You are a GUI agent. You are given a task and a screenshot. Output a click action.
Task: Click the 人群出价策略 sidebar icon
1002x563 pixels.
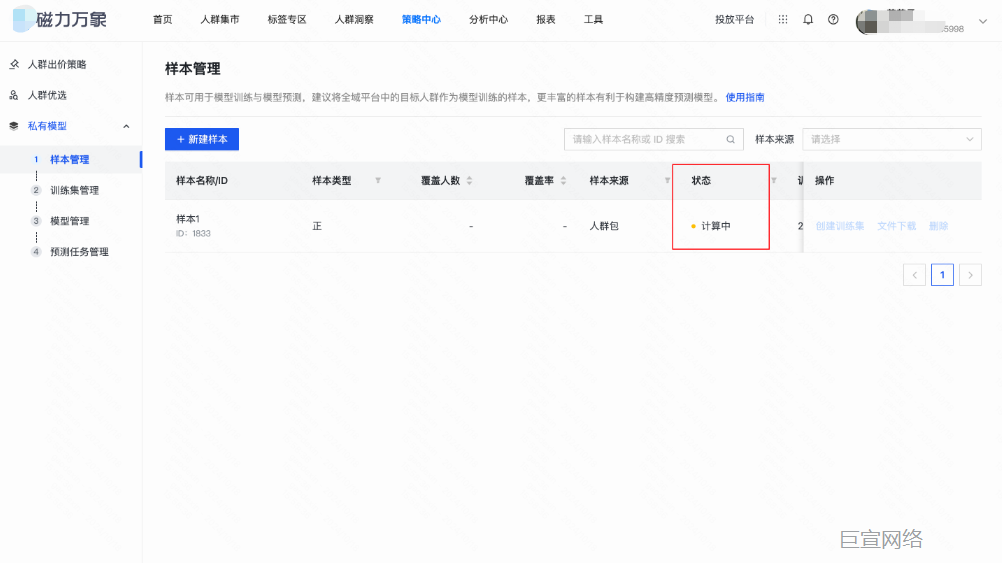click(14, 64)
